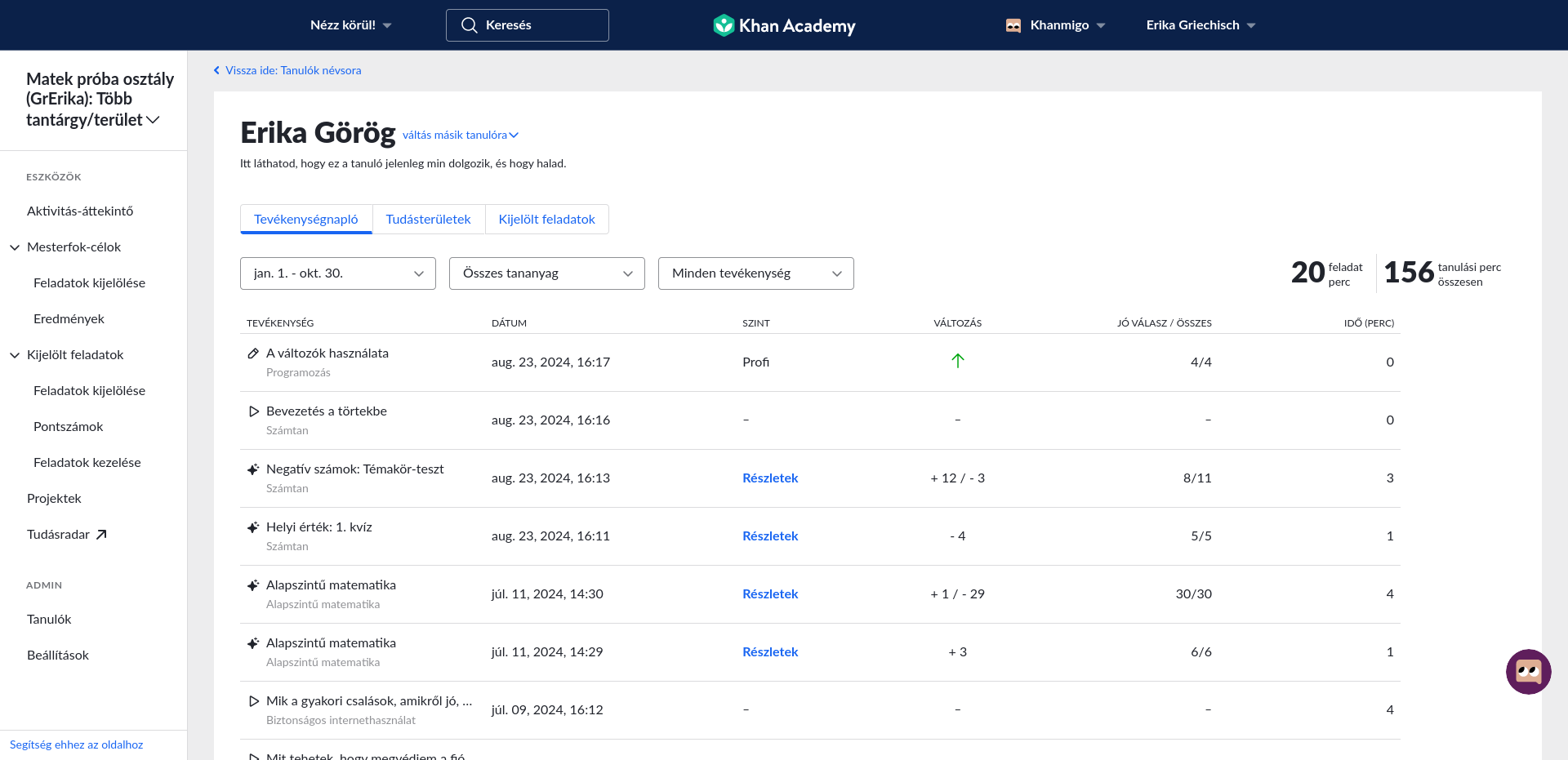Click the date aug. 23, 2024, 16:17
This screenshot has width=1568, height=760.
[550, 362]
